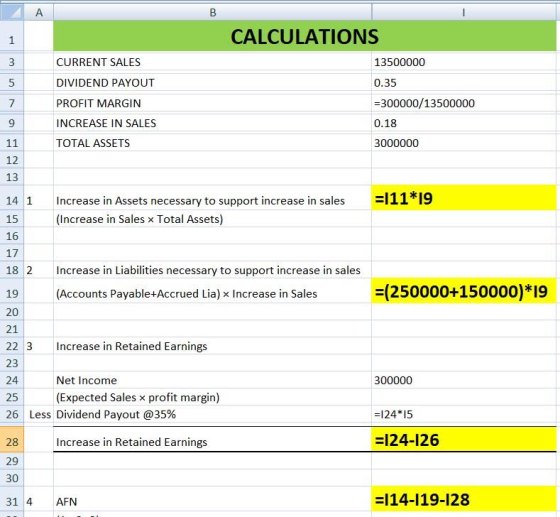Select the CALCULATIONS title cell

(x=305, y=36)
